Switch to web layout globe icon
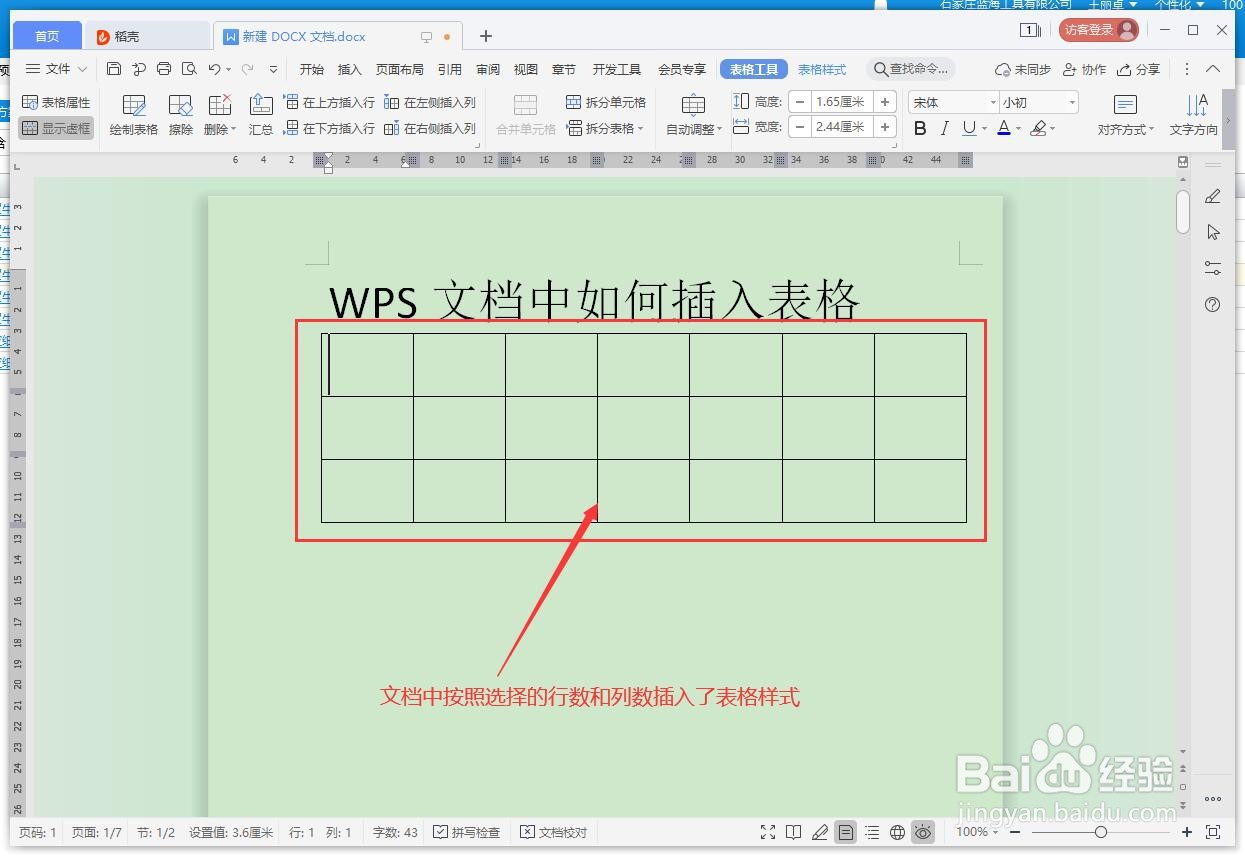Screen dimensions: 1245x856 click(898, 832)
